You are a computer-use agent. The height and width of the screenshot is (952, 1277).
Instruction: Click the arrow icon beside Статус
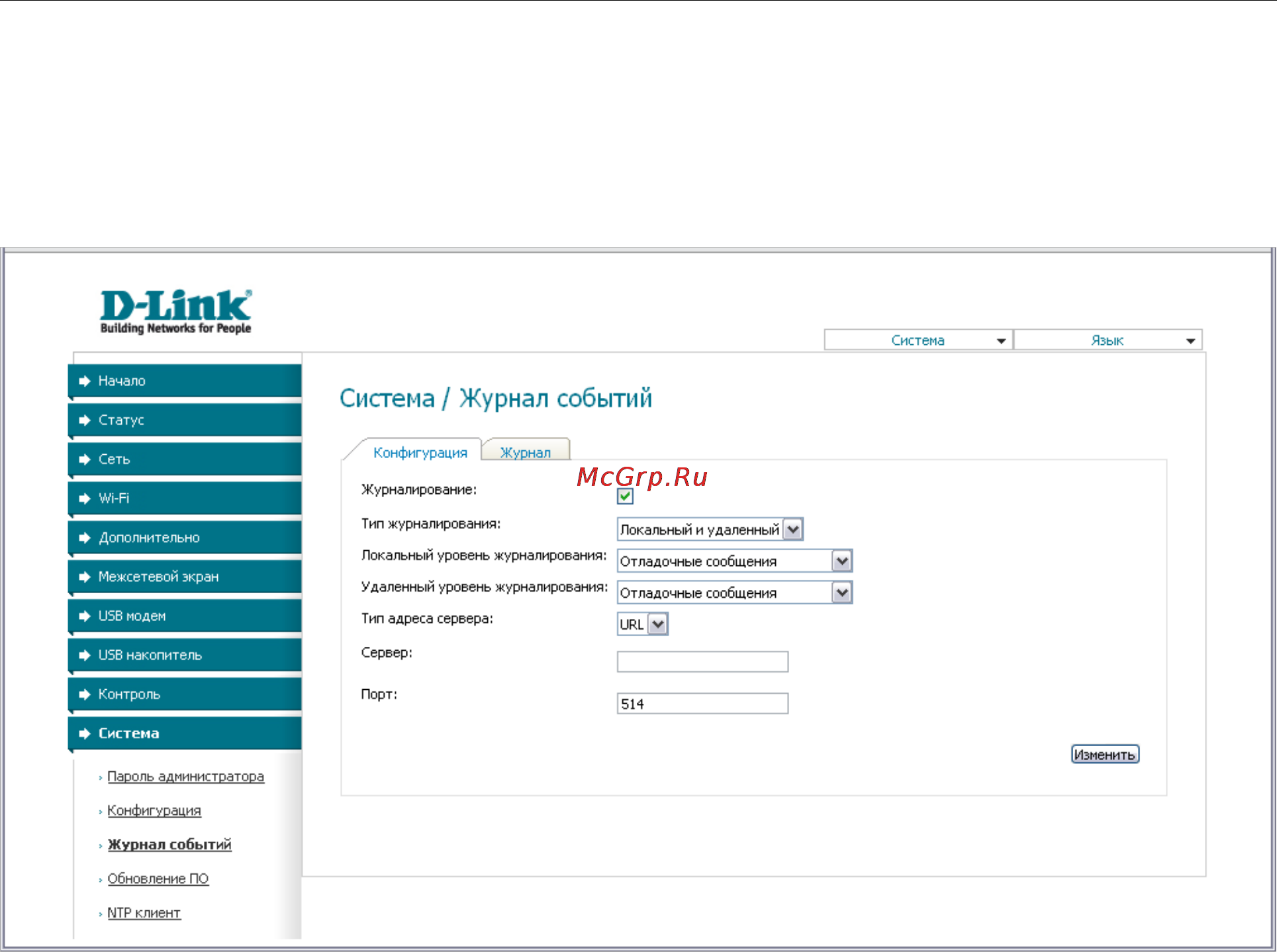[84, 420]
